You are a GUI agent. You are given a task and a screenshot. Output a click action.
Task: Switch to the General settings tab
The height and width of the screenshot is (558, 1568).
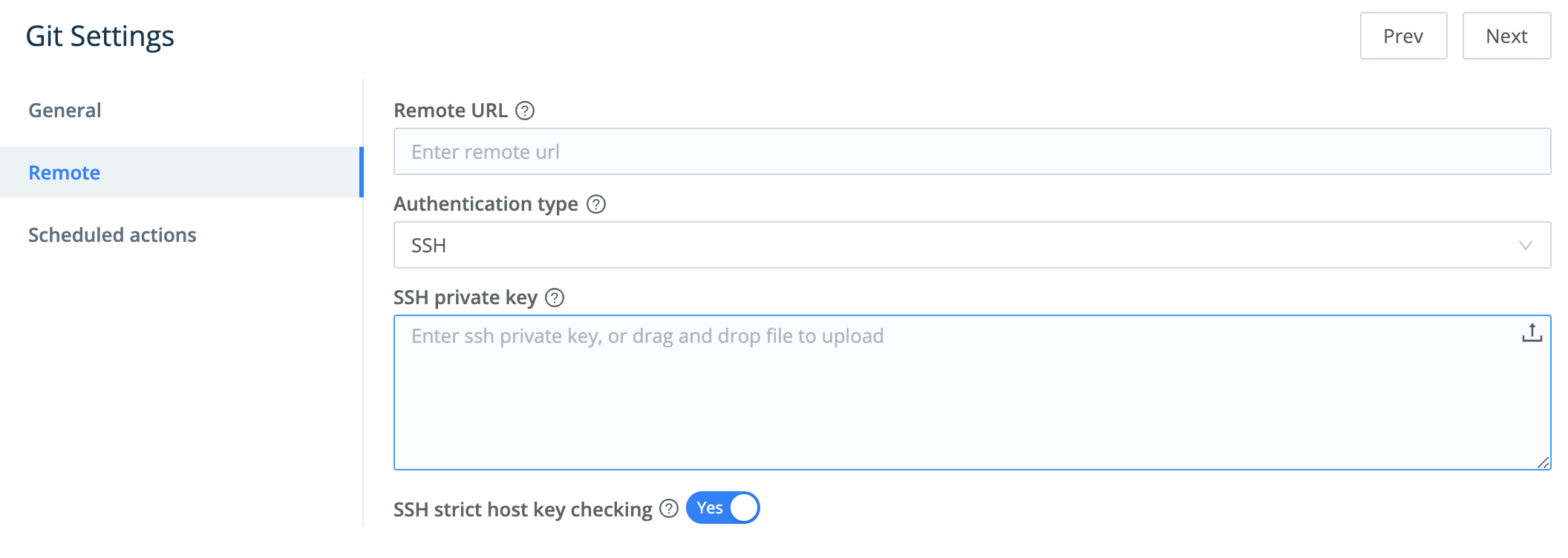coord(64,110)
